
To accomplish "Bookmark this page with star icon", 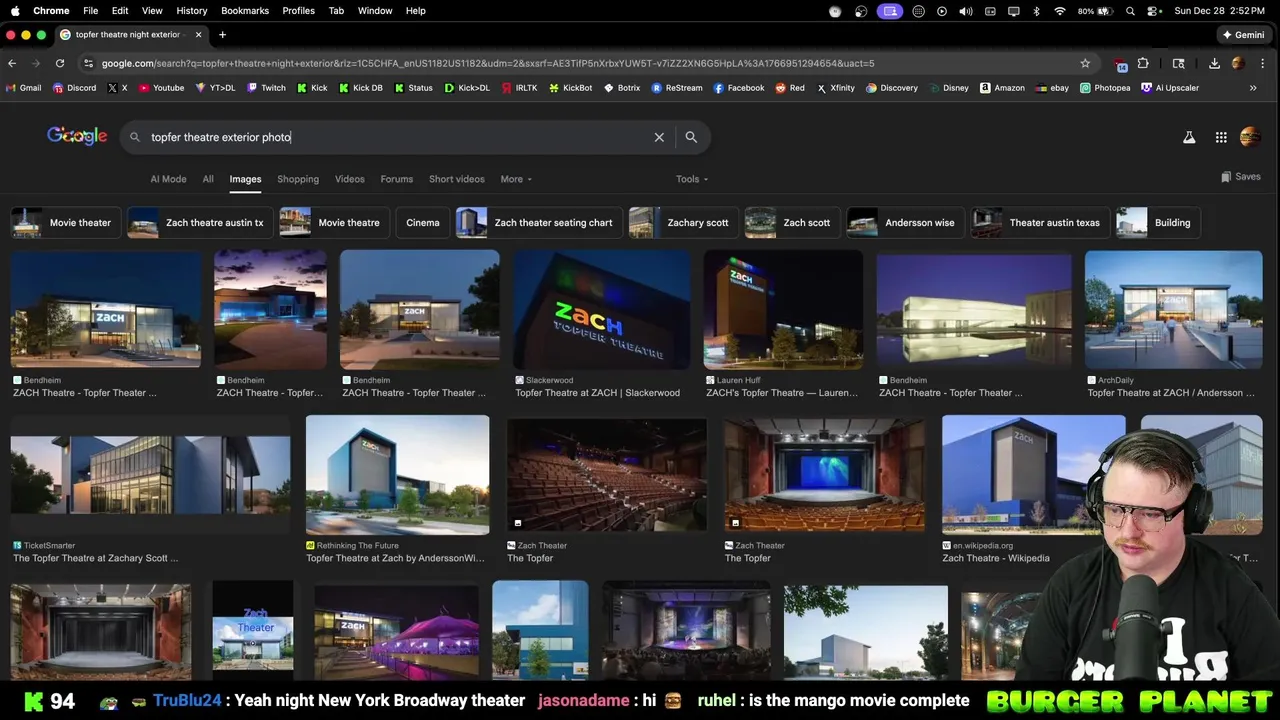I will [1085, 63].
